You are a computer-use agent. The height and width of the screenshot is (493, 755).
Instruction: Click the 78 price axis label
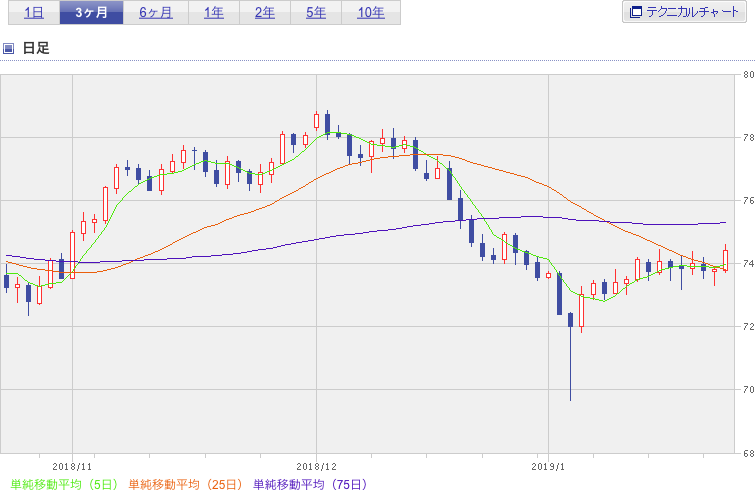pos(749,138)
